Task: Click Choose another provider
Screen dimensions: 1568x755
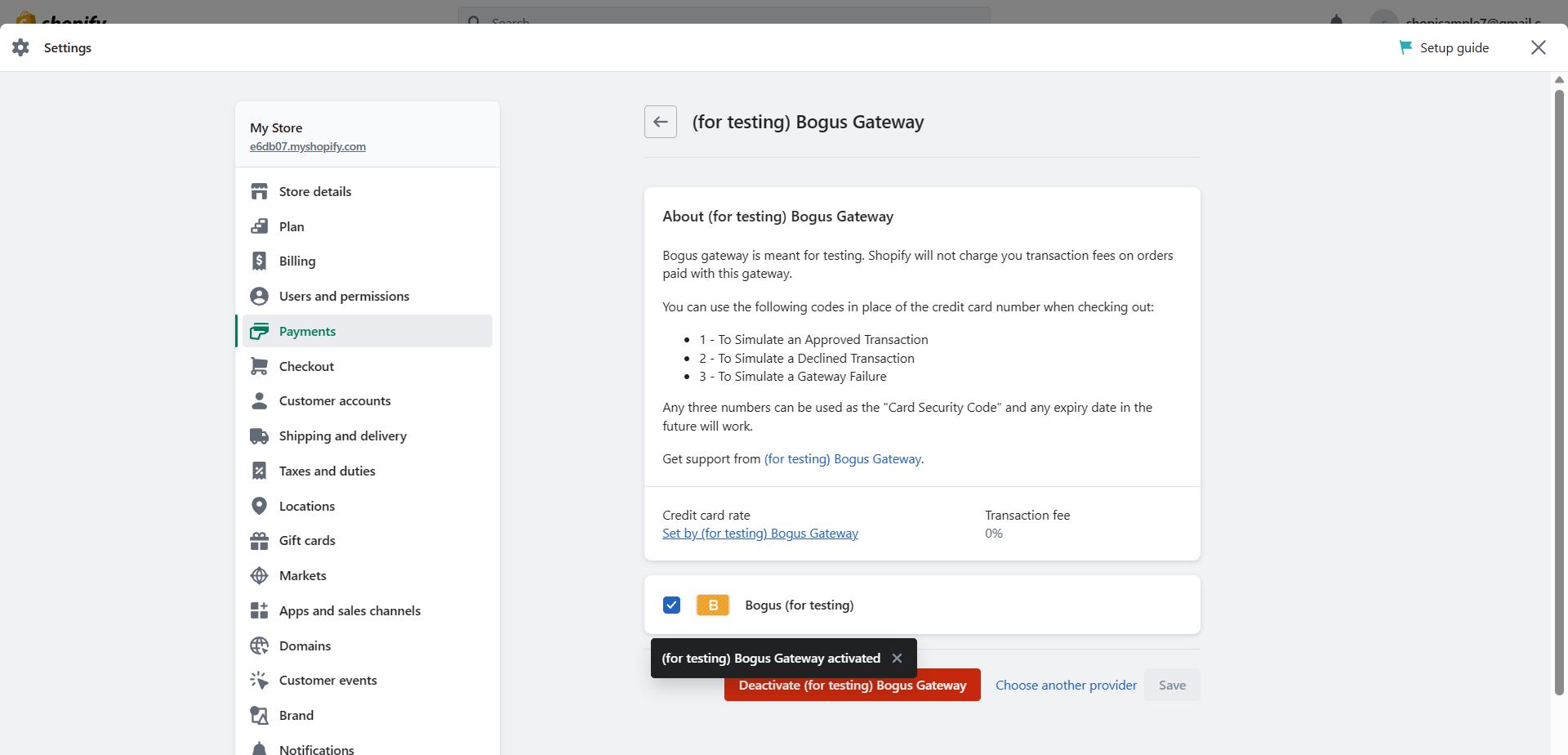Action: pos(1066,685)
